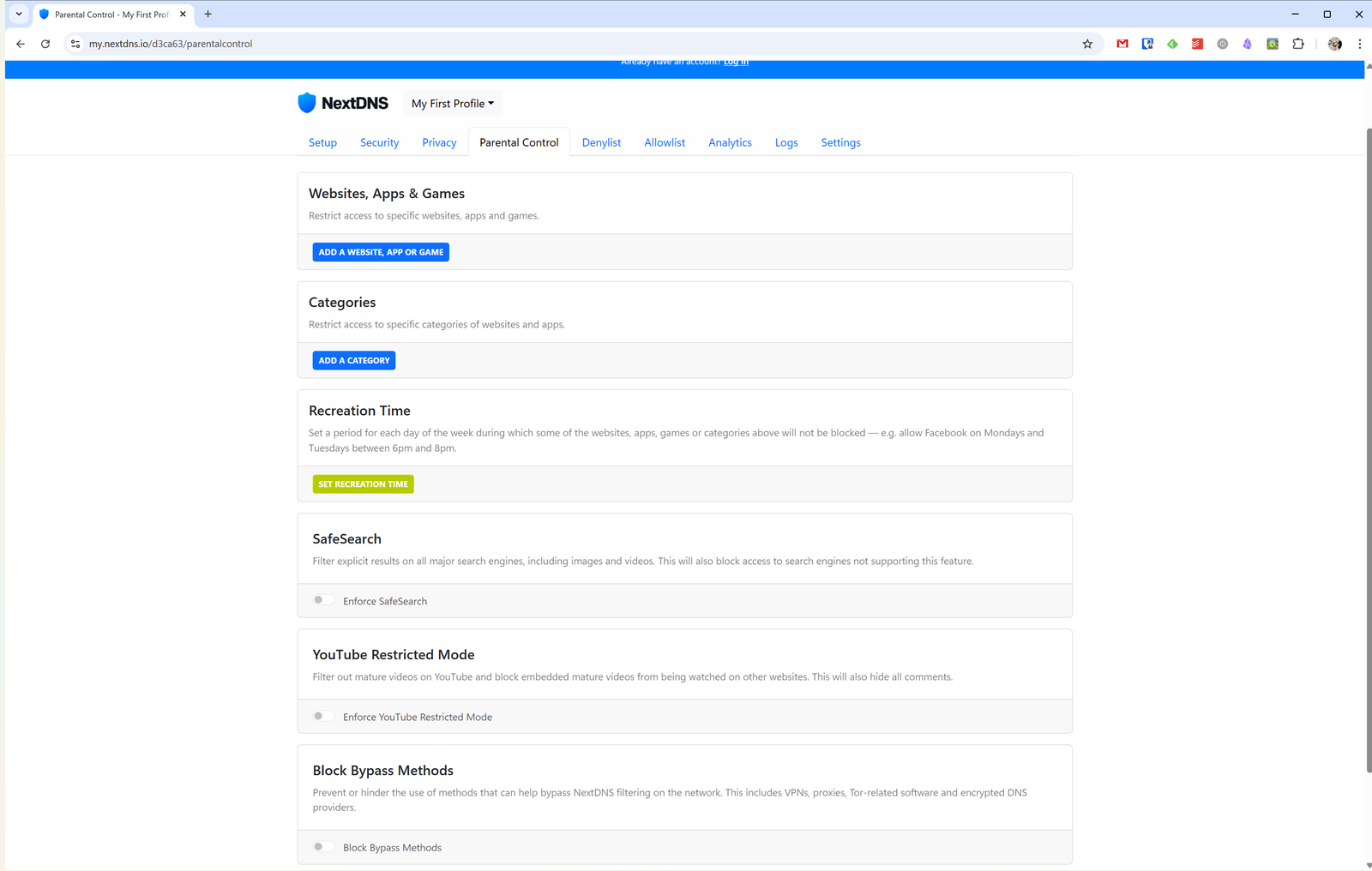The image size is (1372, 871).
Task: Open the Feedly extension icon
Action: (x=1172, y=44)
